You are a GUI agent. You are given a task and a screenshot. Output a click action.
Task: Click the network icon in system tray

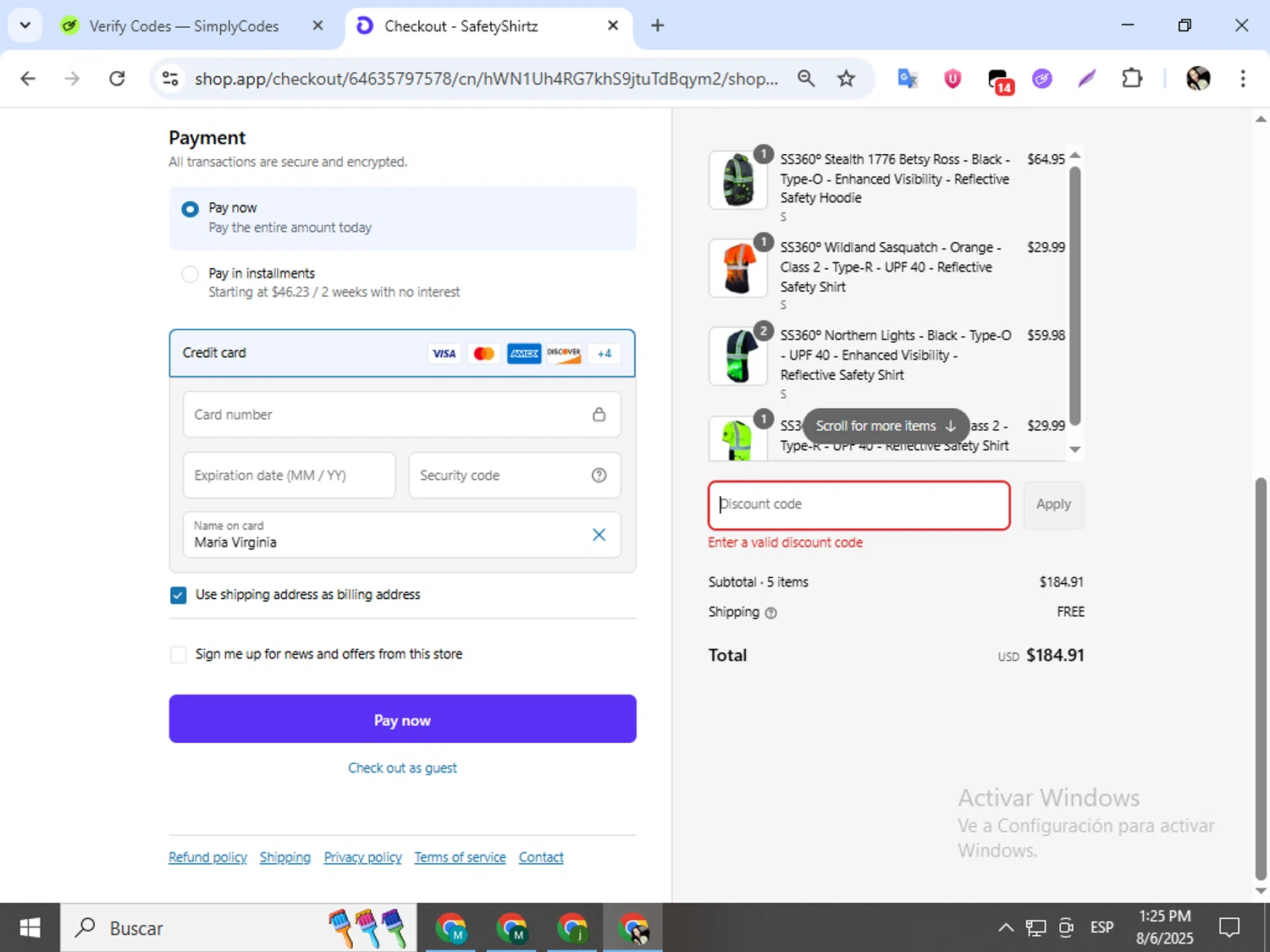[1035, 928]
